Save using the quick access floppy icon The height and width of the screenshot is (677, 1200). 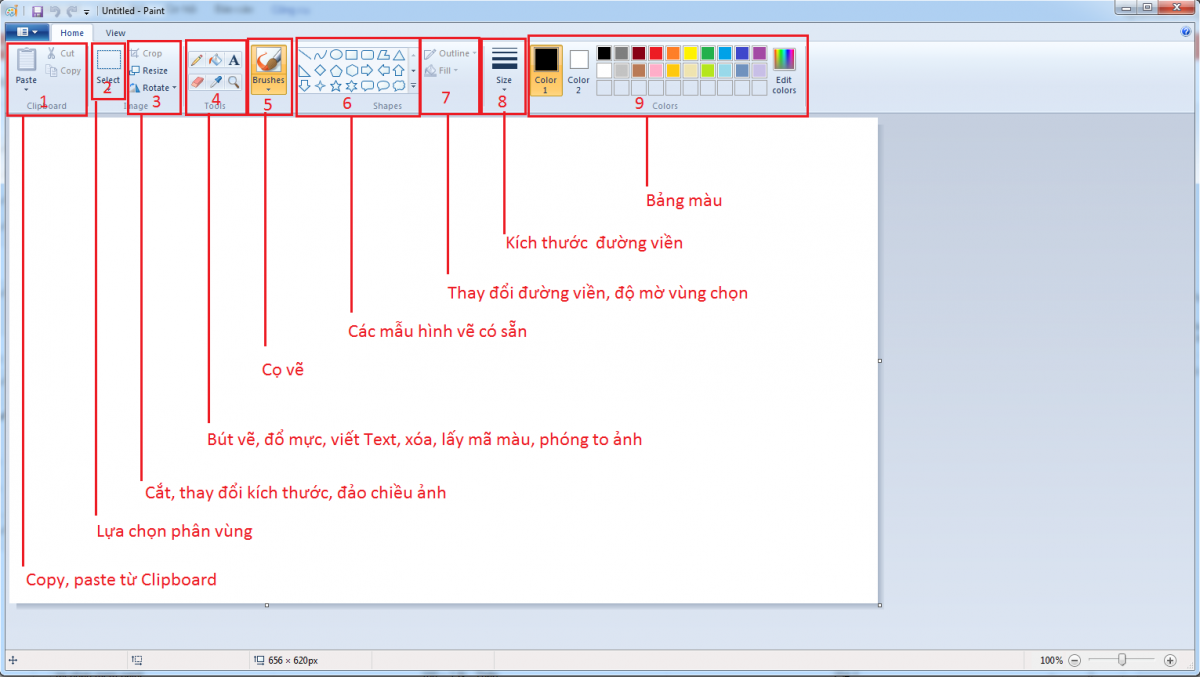click(37, 11)
